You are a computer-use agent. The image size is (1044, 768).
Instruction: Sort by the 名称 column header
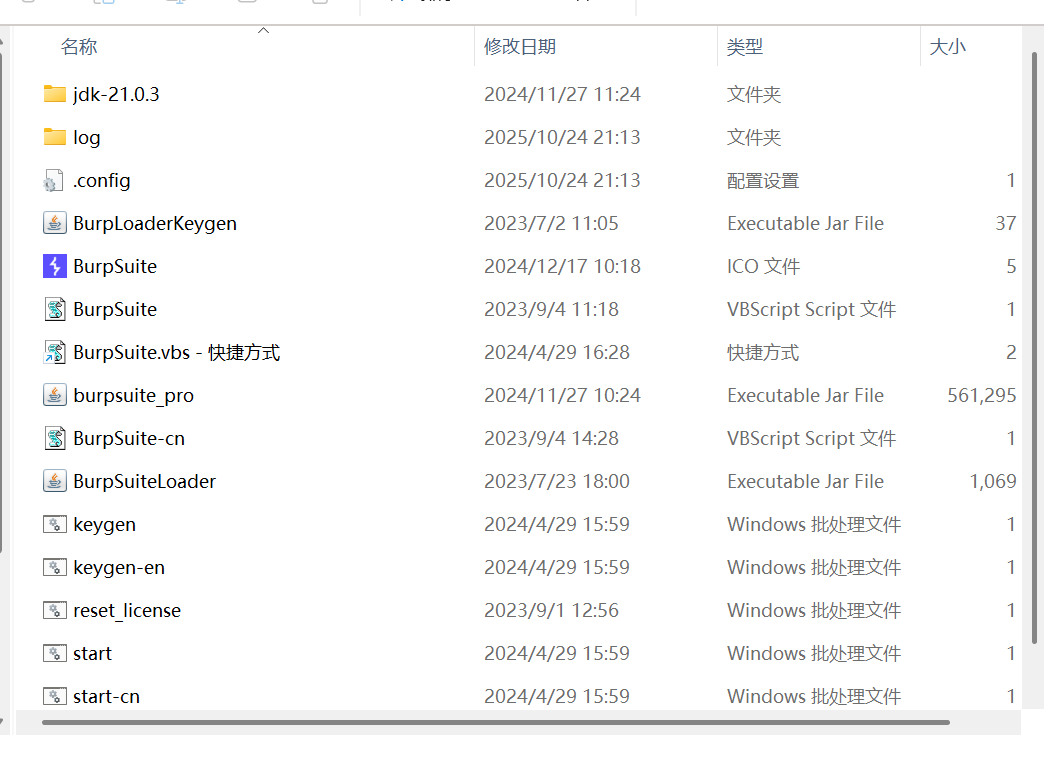(x=79, y=47)
